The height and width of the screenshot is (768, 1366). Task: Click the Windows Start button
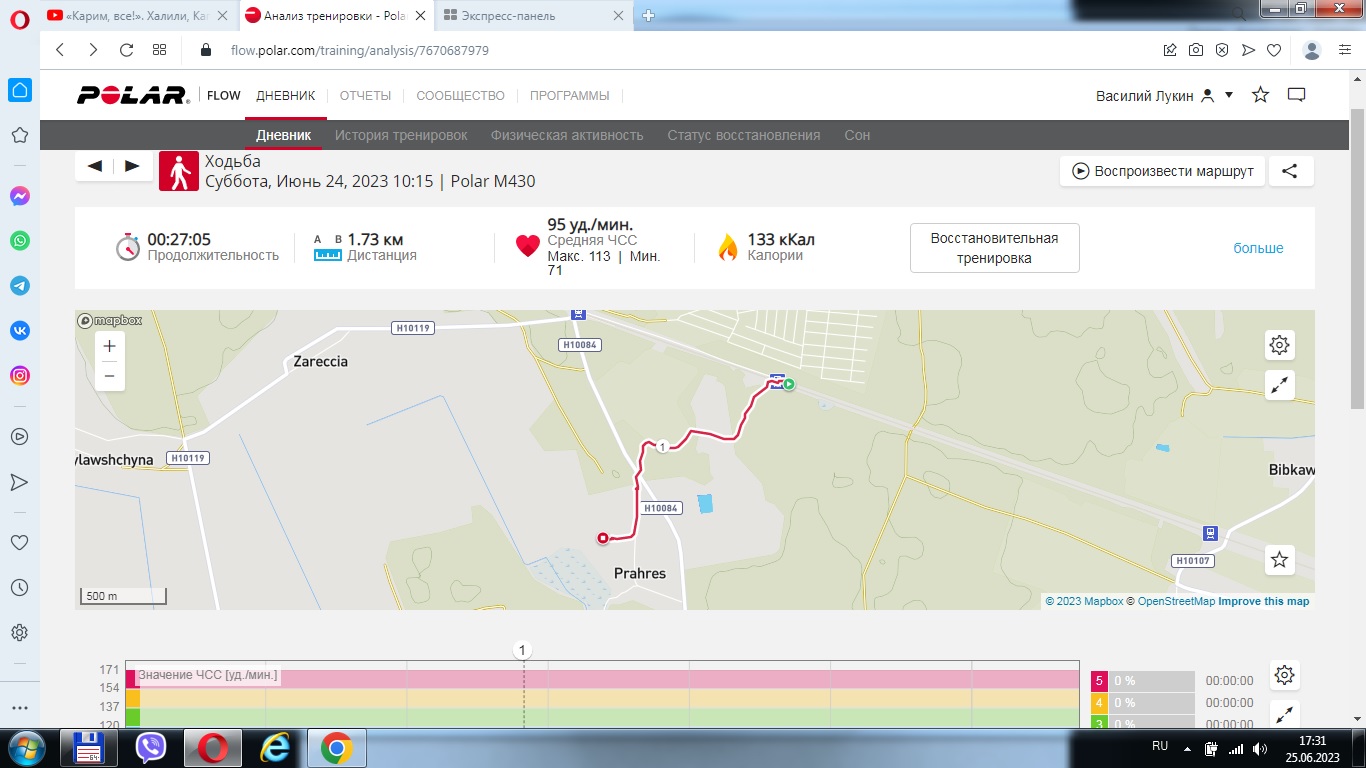(25, 748)
